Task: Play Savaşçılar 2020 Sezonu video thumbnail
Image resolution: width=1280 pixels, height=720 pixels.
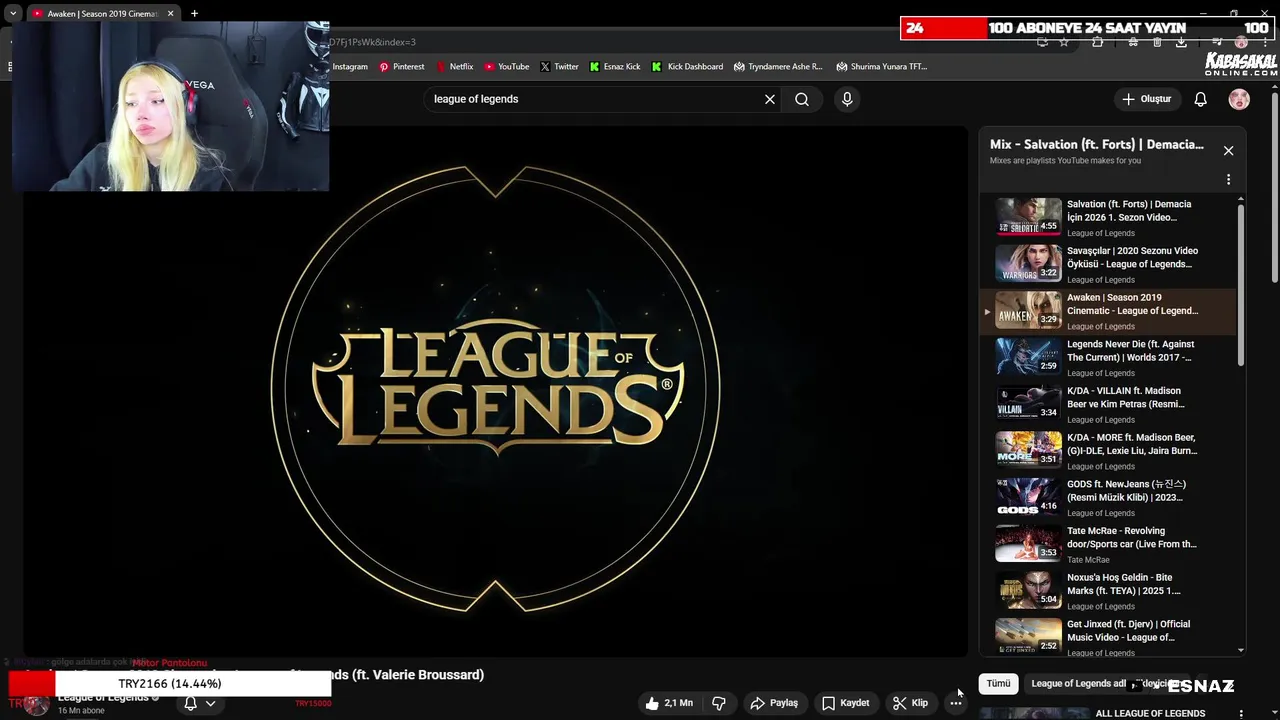Action: (1028, 263)
